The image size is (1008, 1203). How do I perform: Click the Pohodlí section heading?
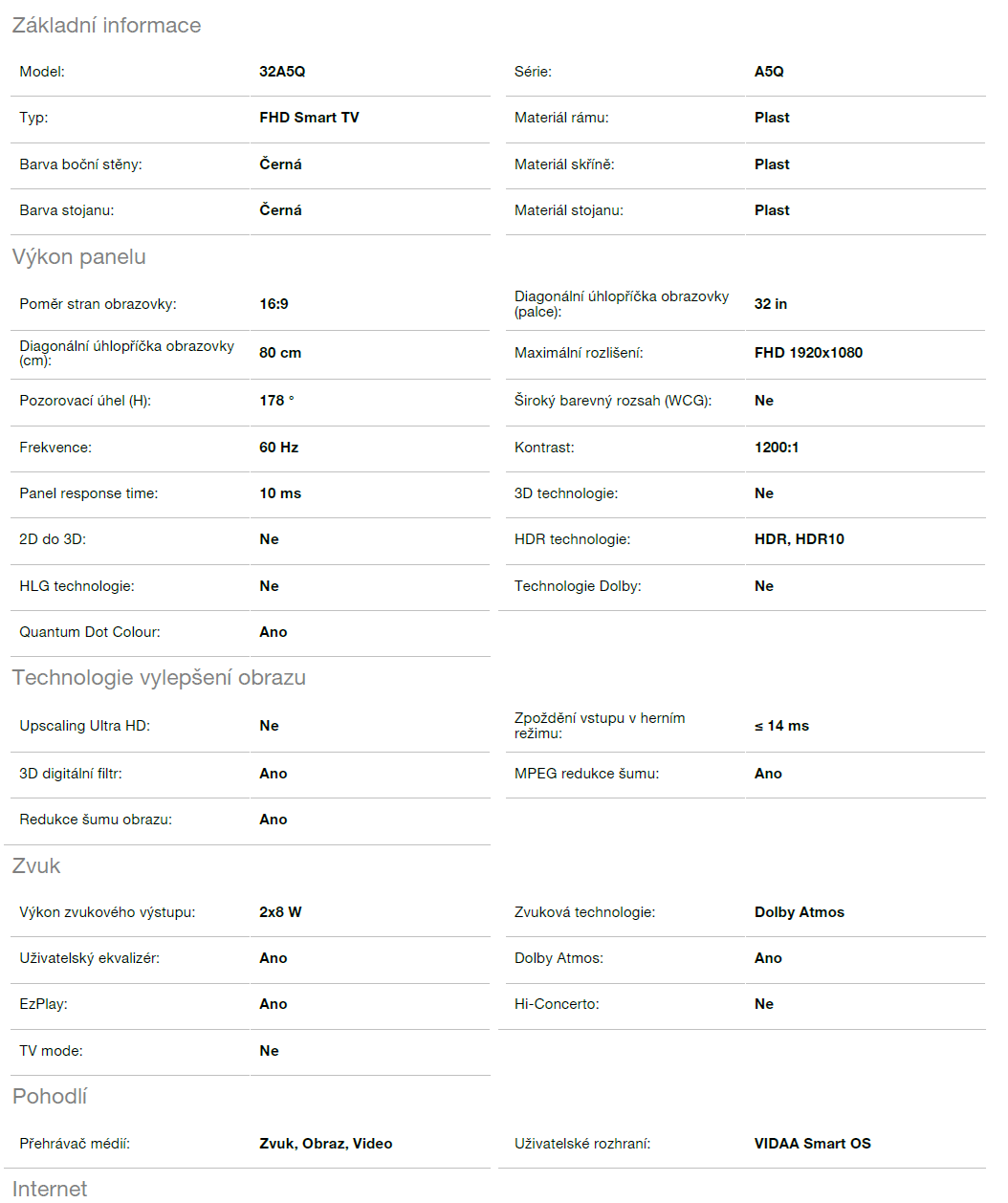pos(50,1097)
